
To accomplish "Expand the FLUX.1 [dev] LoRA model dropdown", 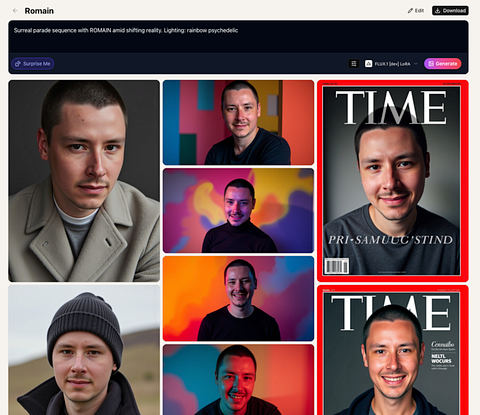I will tap(391, 63).
